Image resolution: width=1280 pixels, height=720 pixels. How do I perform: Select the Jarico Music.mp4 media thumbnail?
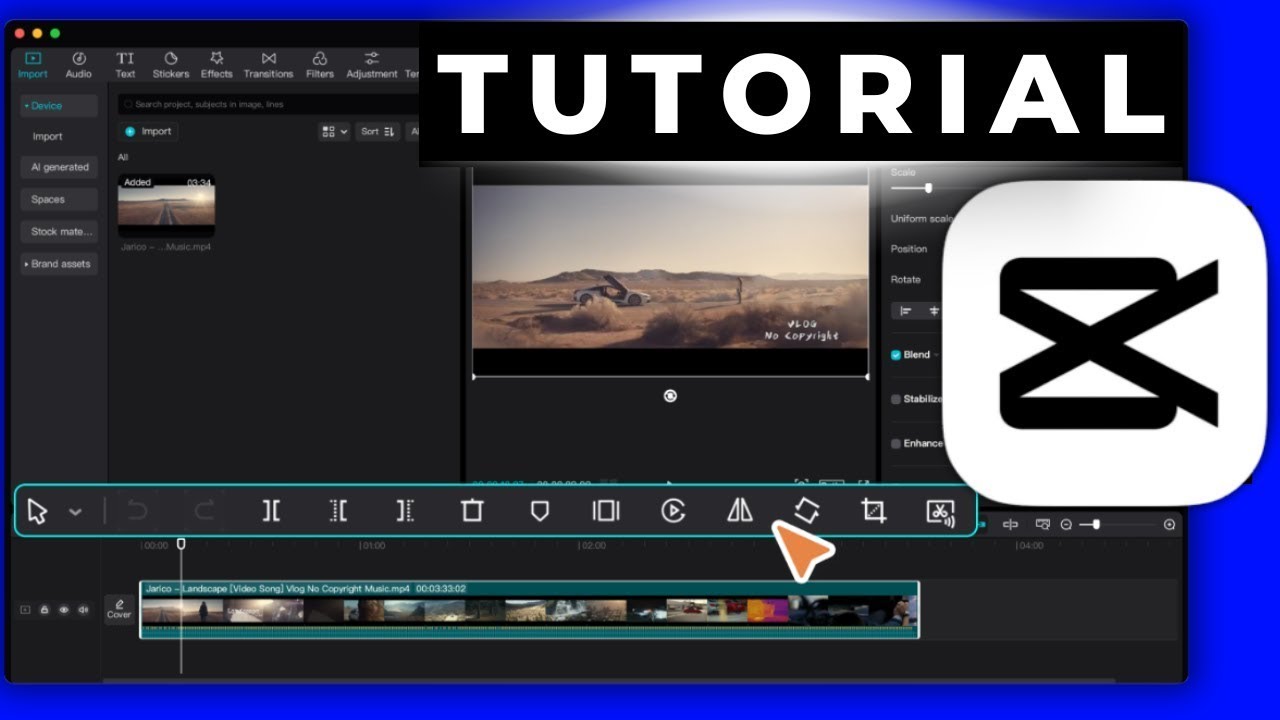tap(166, 206)
